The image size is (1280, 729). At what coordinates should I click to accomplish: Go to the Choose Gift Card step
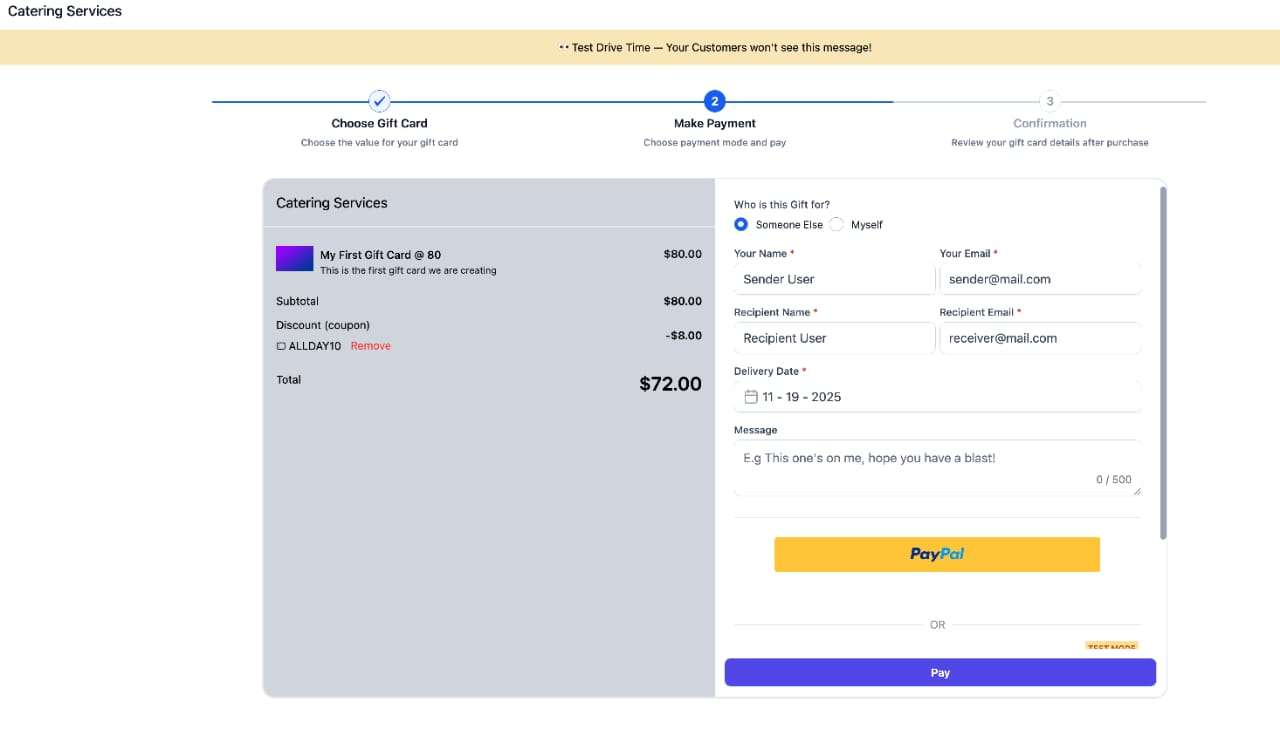point(379,123)
